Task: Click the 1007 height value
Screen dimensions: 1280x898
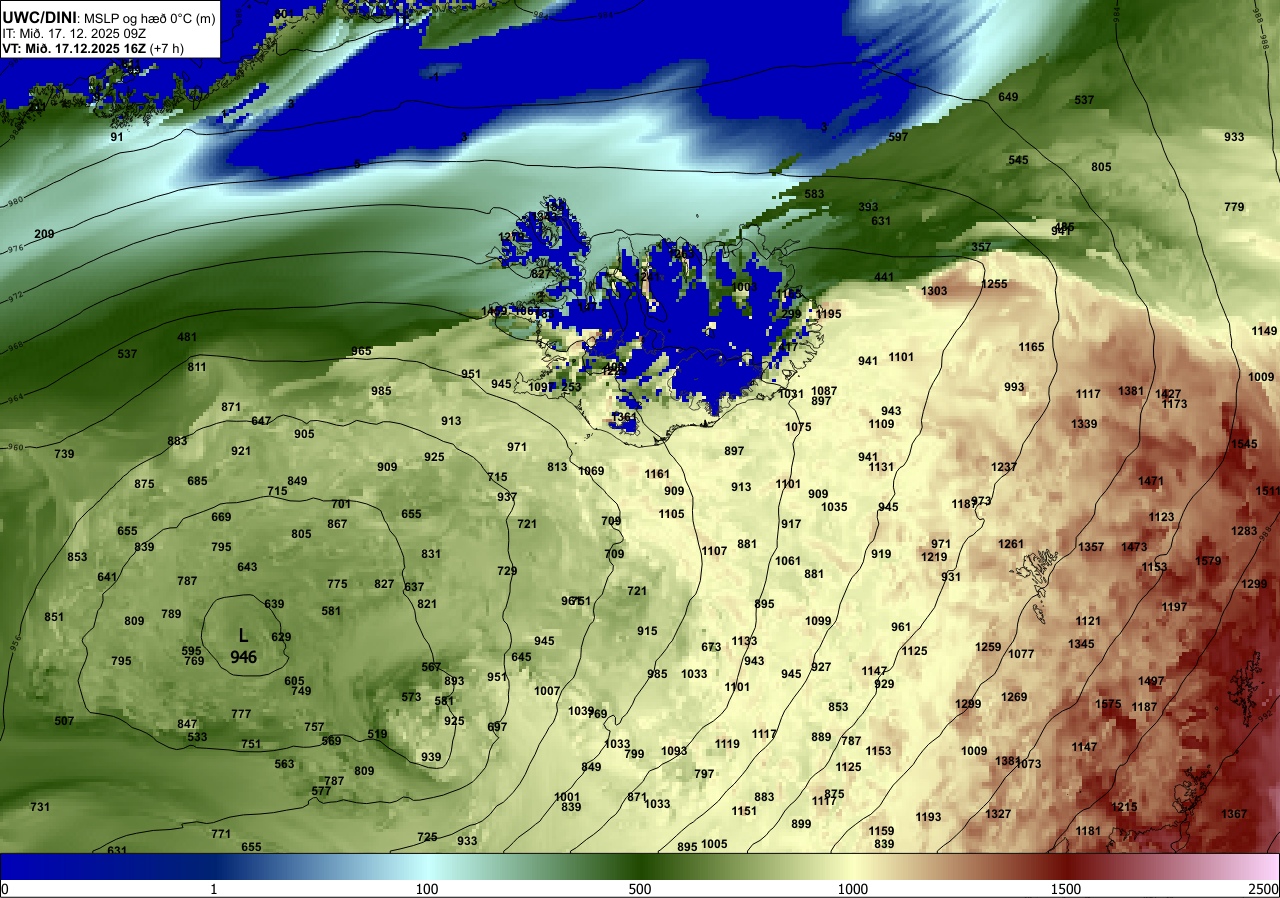Action: 547,691
